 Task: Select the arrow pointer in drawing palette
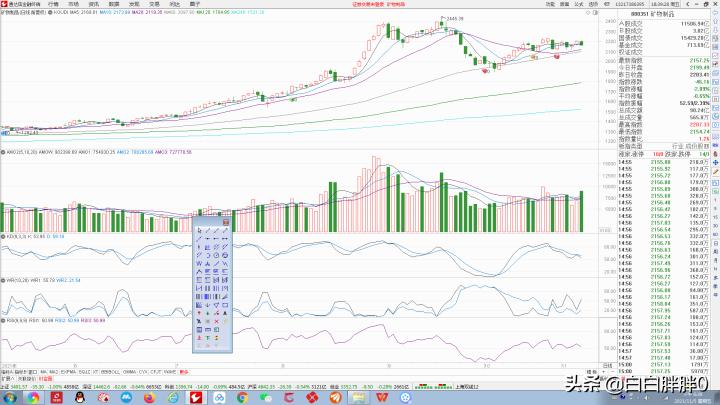tap(199, 231)
